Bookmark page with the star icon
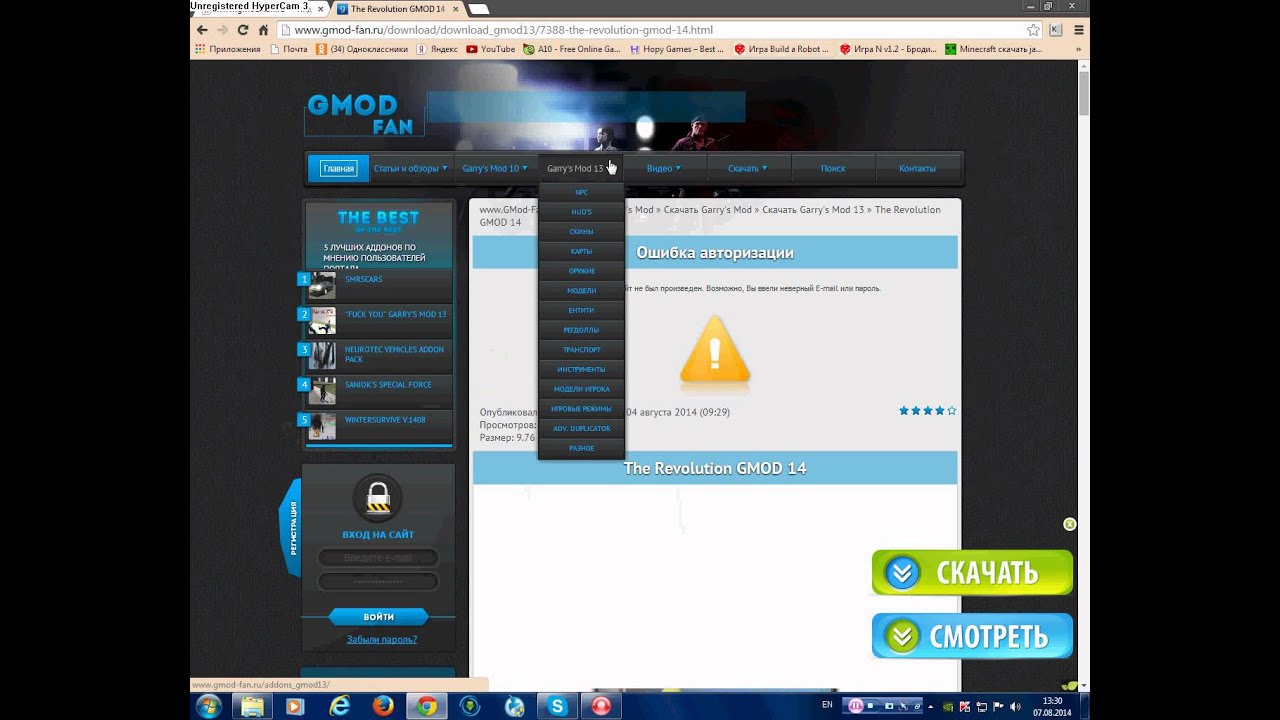Image resolution: width=1280 pixels, height=720 pixels. tap(1033, 30)
